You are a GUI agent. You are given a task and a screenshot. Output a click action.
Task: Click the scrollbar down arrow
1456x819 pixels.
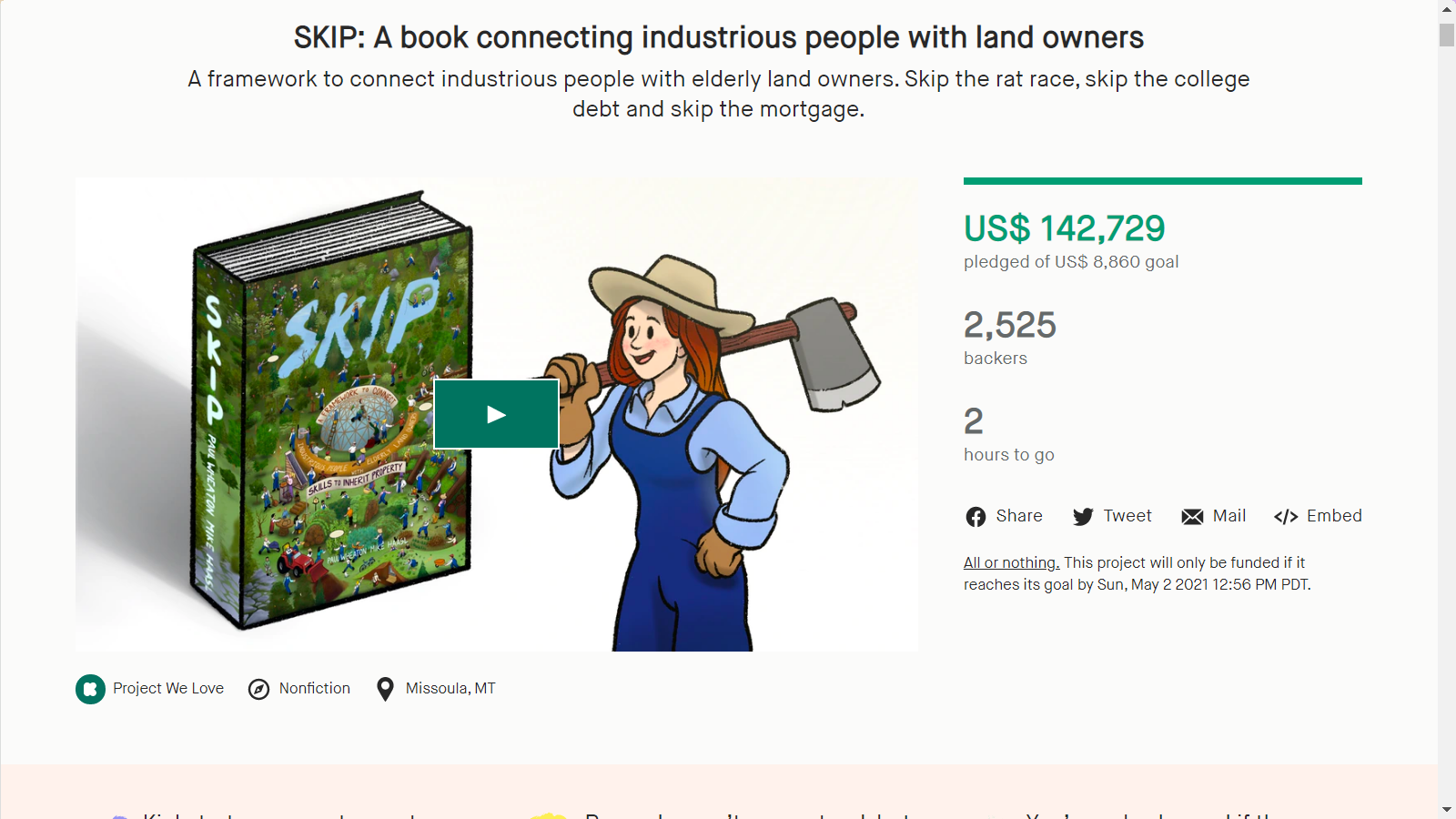coord(1447,809)
